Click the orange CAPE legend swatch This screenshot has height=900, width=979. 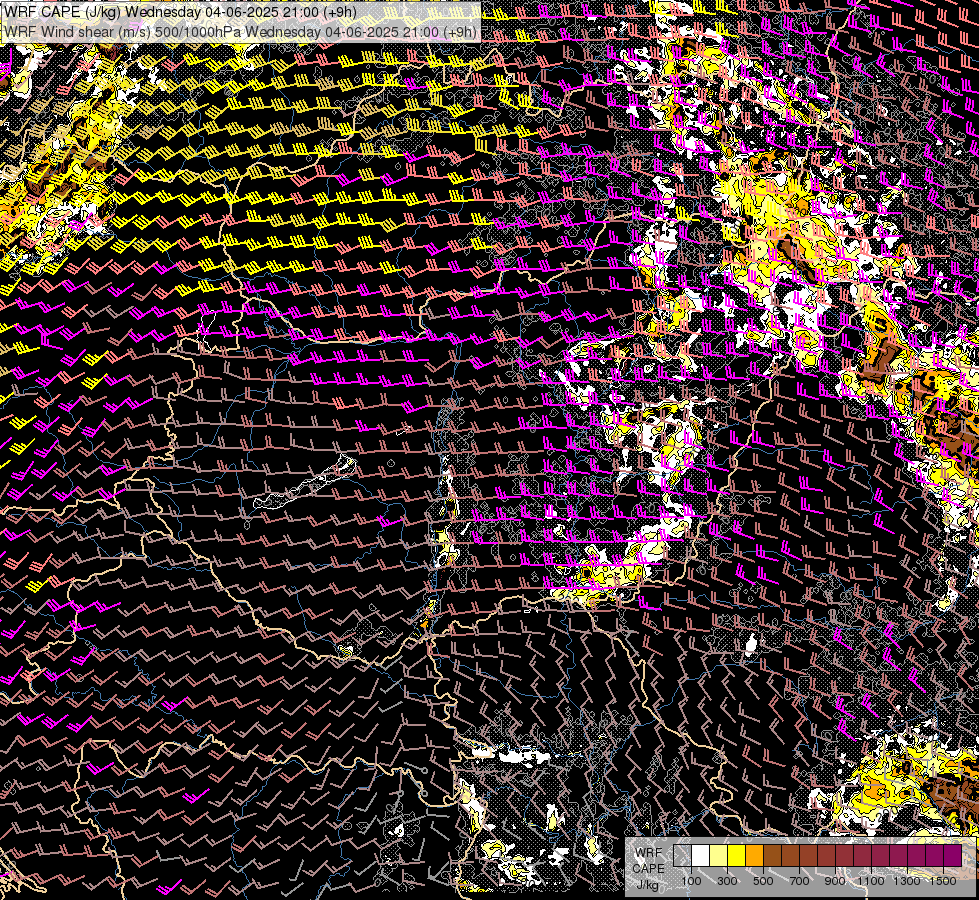click(x=754, y=856)
